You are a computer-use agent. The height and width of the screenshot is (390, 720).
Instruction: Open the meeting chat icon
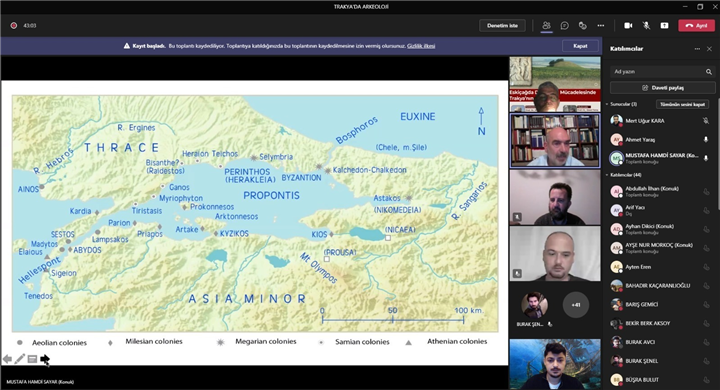click(x=564, y=26)
